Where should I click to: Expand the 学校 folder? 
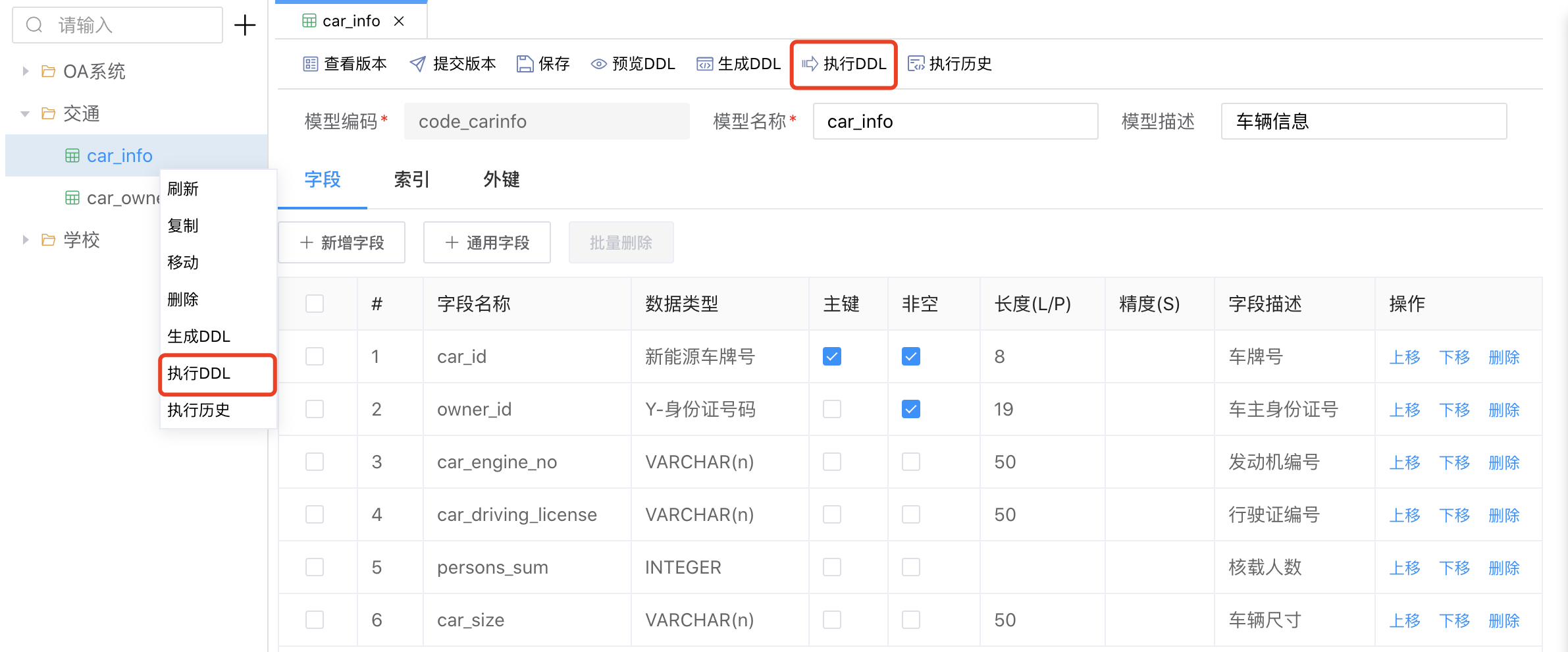(x=26, y=240)
